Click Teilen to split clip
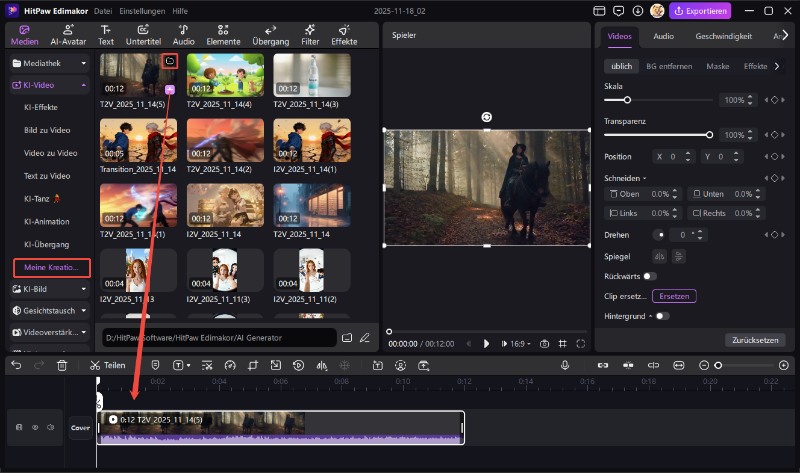800x473 pixels. [x=108, y=365]
